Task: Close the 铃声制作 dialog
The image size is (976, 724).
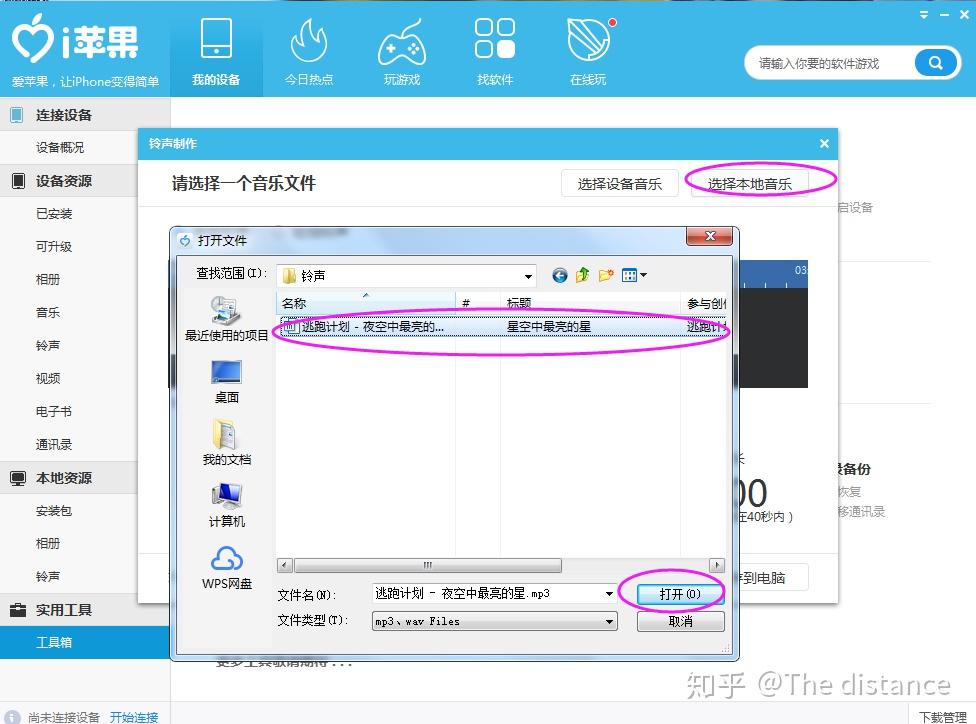Action: tap(824, 144)
